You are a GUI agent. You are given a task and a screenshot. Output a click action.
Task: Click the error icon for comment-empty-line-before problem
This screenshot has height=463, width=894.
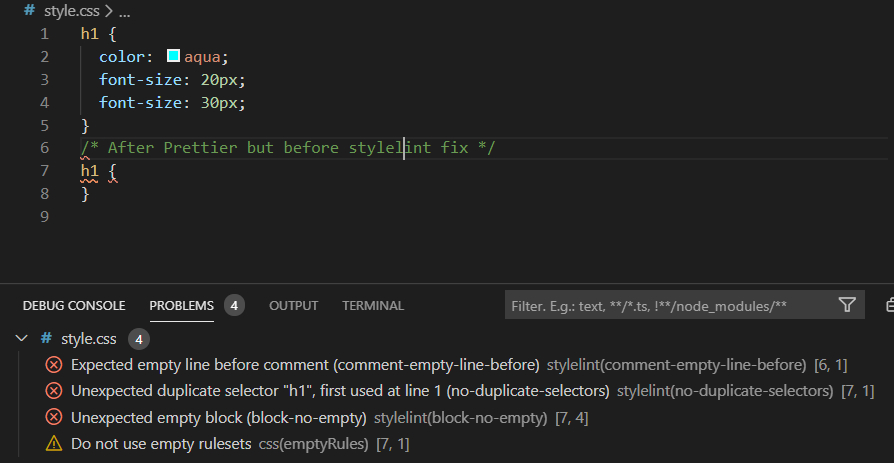[54, 365]
